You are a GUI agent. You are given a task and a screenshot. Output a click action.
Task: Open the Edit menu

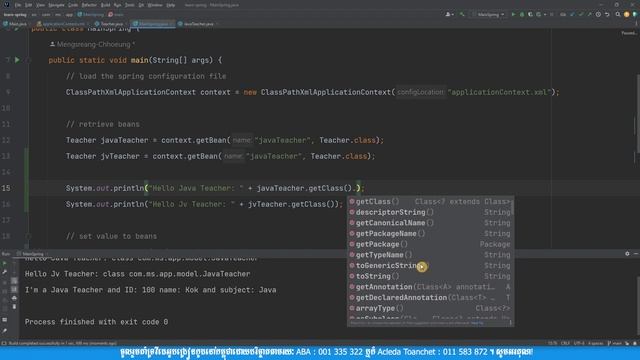[x=28, y=5]
